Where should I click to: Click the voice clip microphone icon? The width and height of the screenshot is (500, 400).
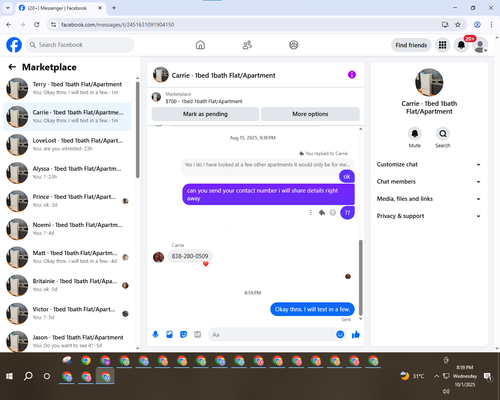point(155,334)
